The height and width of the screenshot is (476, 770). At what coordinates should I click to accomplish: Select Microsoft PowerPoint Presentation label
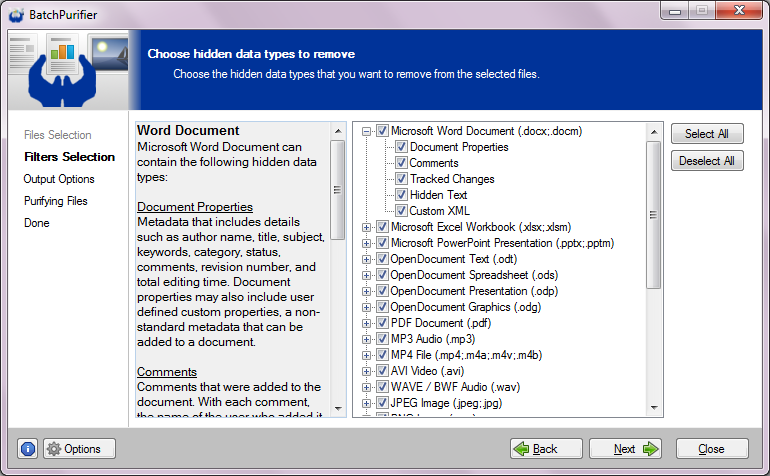[x=502, y=243]
